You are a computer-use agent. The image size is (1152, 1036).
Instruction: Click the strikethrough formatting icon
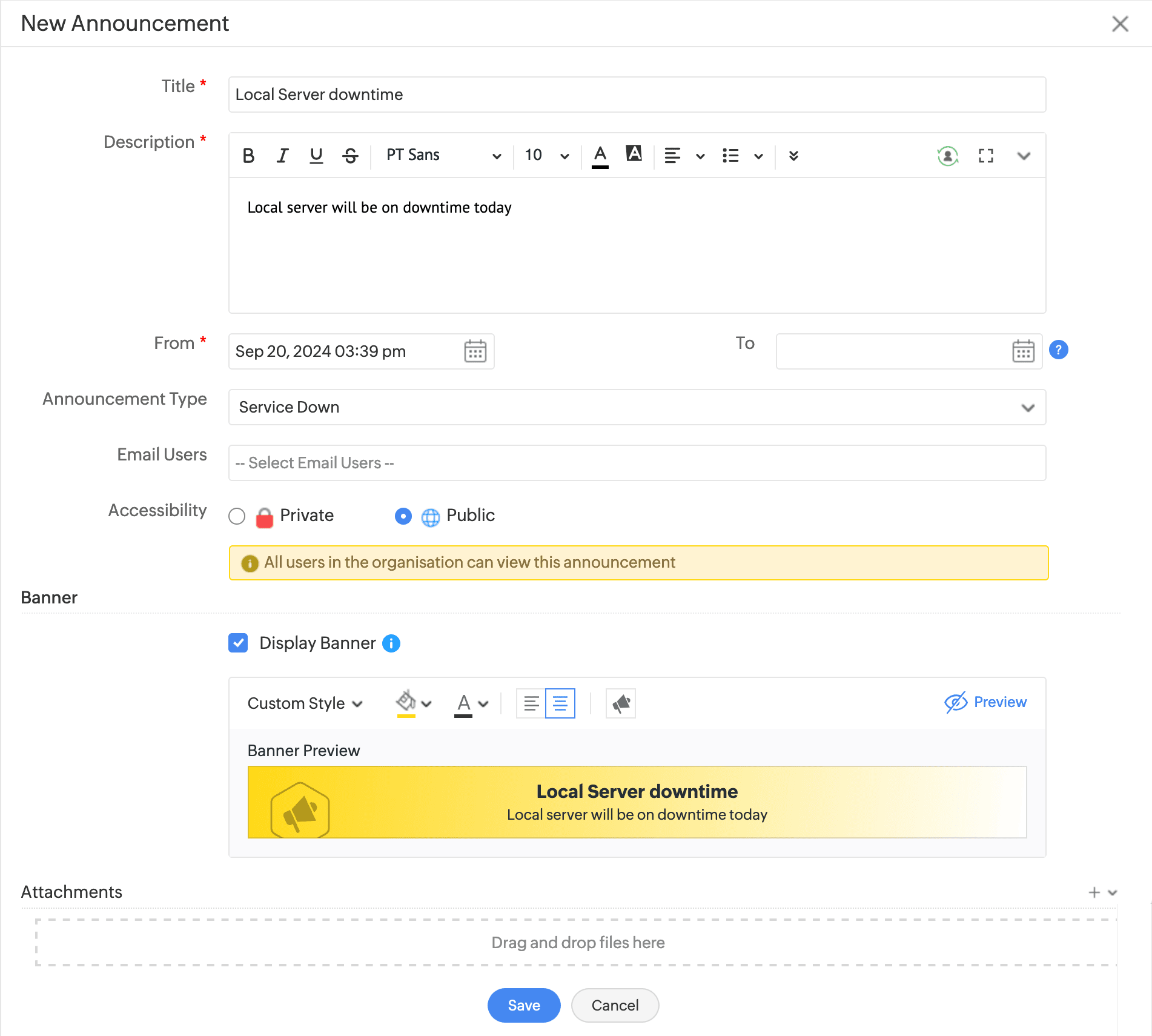click(350, 156)
